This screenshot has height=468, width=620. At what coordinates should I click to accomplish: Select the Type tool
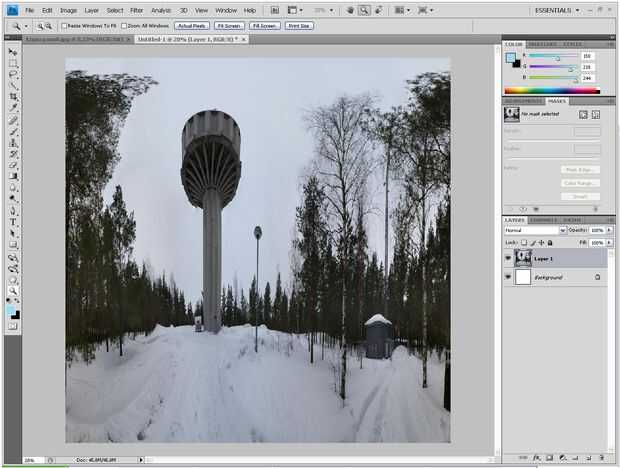(x=13, y=222)
